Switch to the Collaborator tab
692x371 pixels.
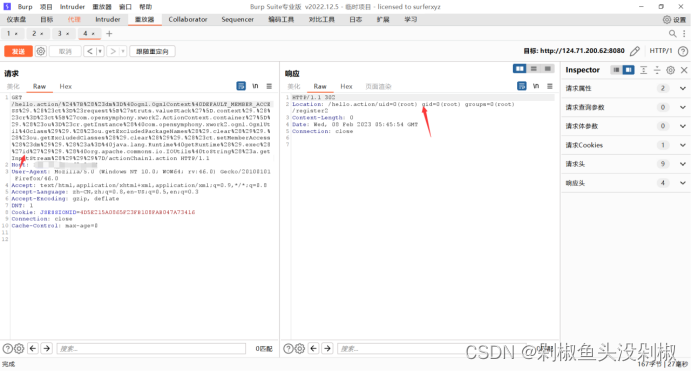pyautogui.click(x=188, y=19)
